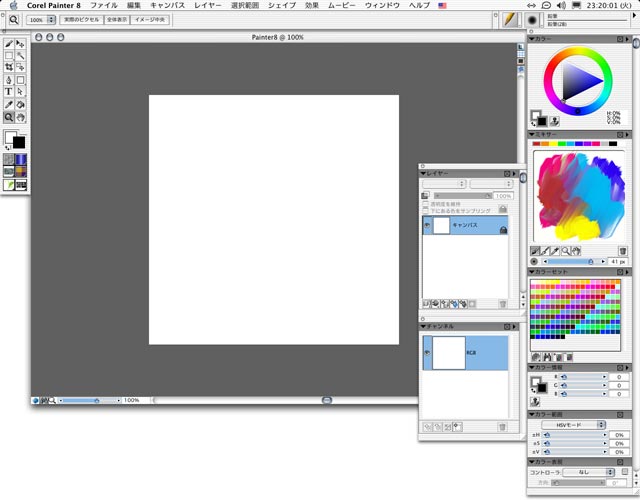This screenshot has width=640, height=500.
Task: Open the HSVモード dropdown
Action: [x=575, y=424]
